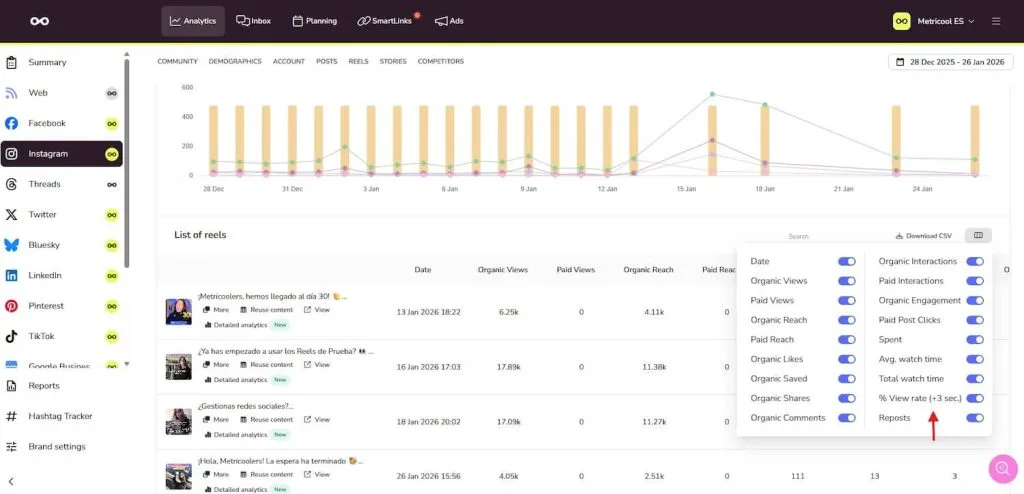1024x494 pixels.
Task: Open the hamburger menu at top right
Action: coord(996,21)
